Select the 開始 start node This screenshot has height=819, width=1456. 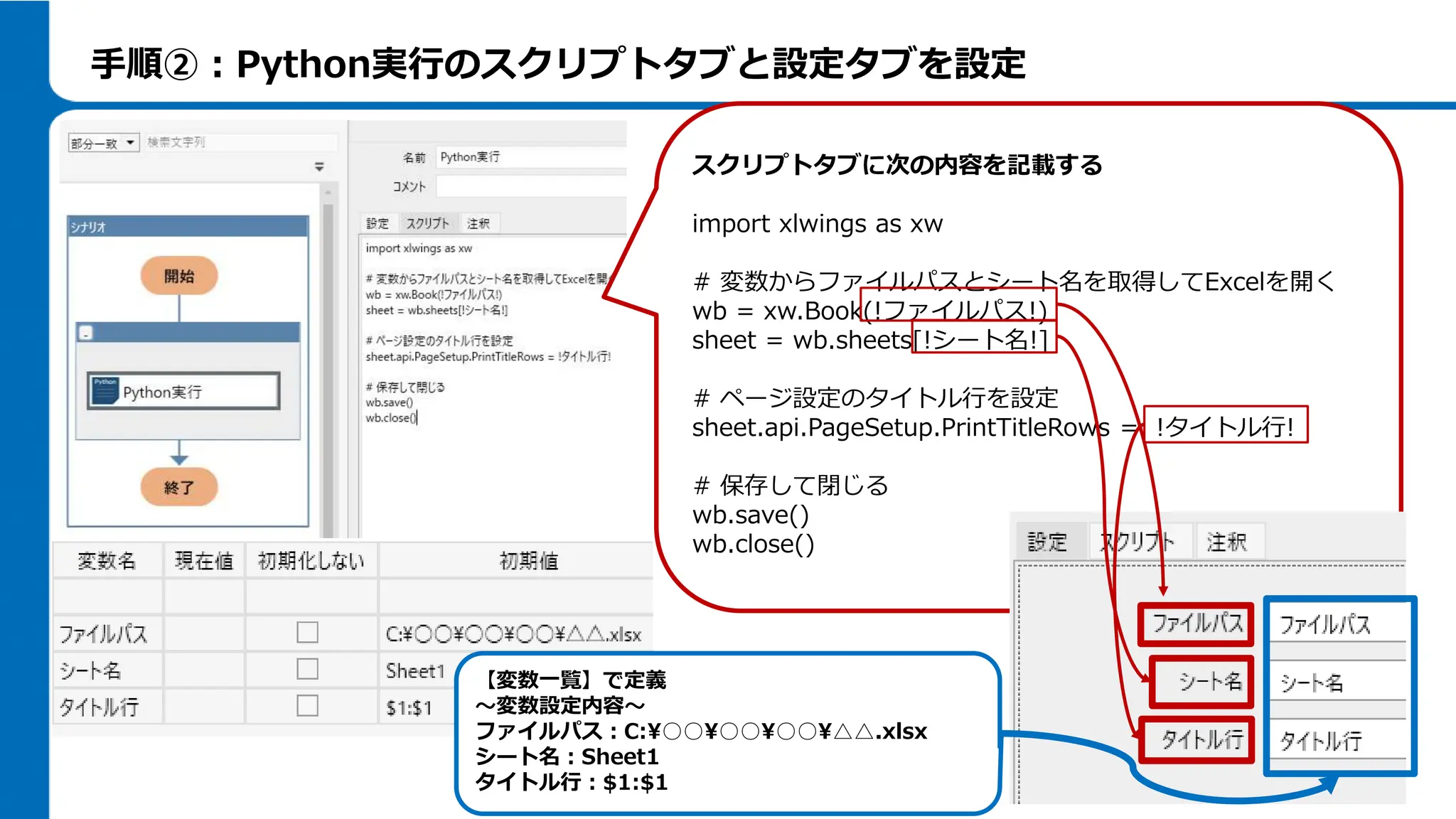[179, 276]
